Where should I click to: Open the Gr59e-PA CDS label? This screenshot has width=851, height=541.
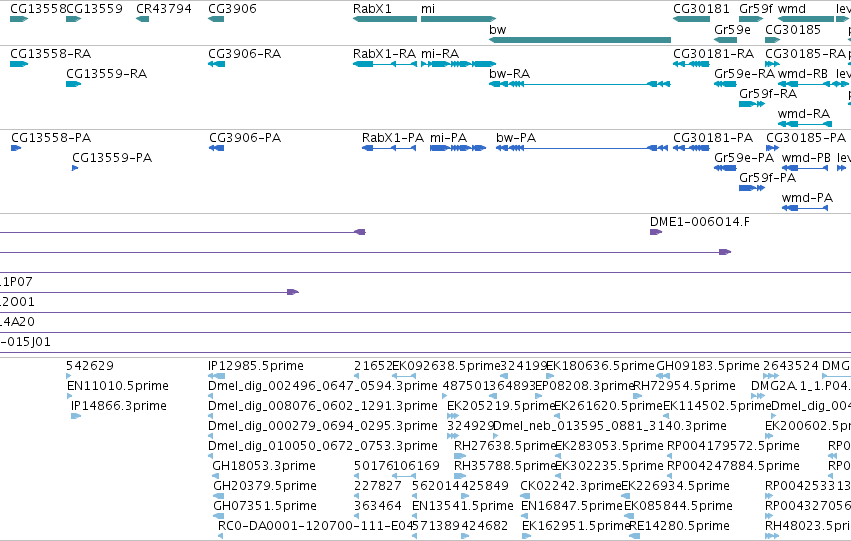(x=744, y=158)
